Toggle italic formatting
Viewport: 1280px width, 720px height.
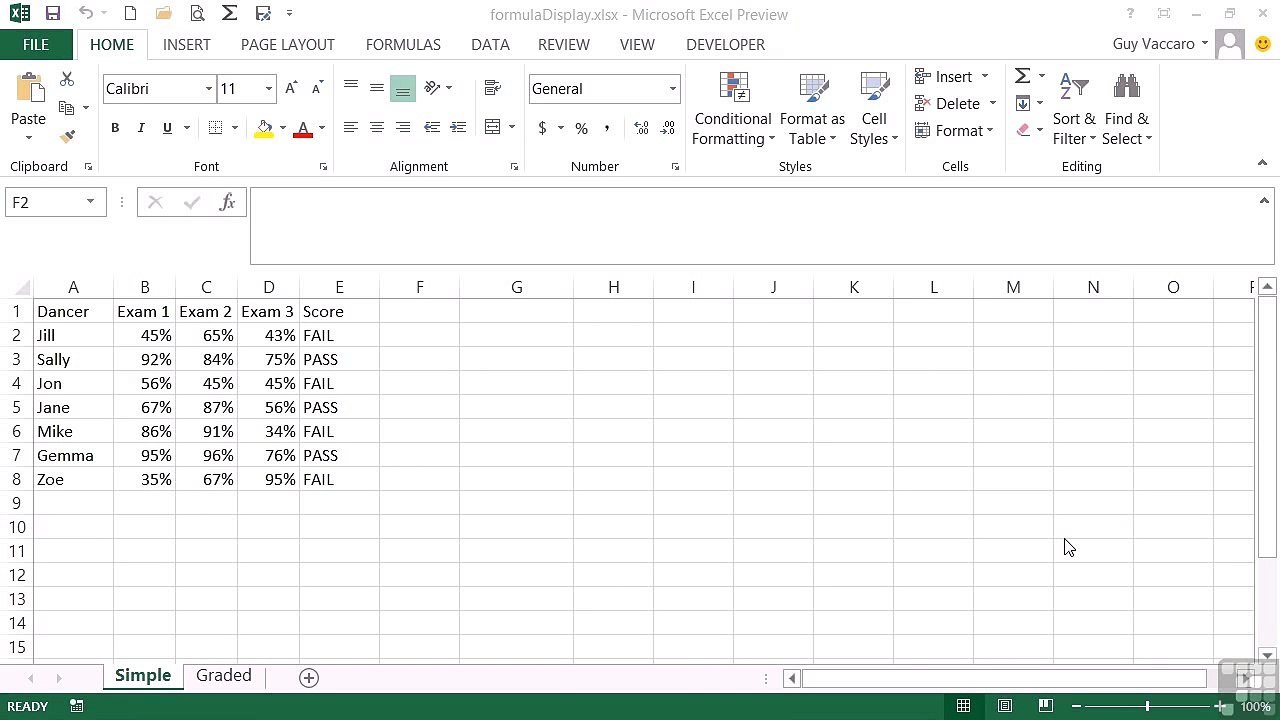141,128
